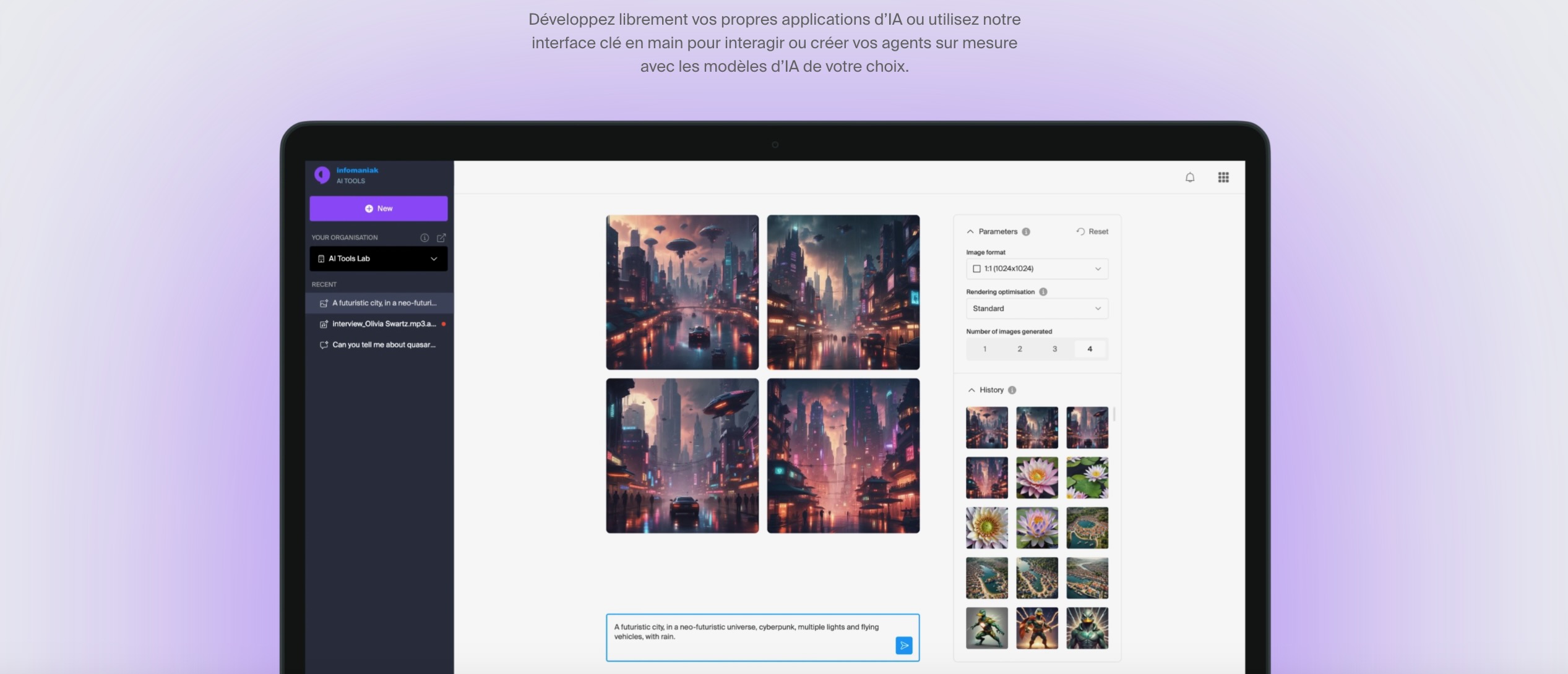Collapse the History section
Screen dimensions: 1568x674
point(971,390)
